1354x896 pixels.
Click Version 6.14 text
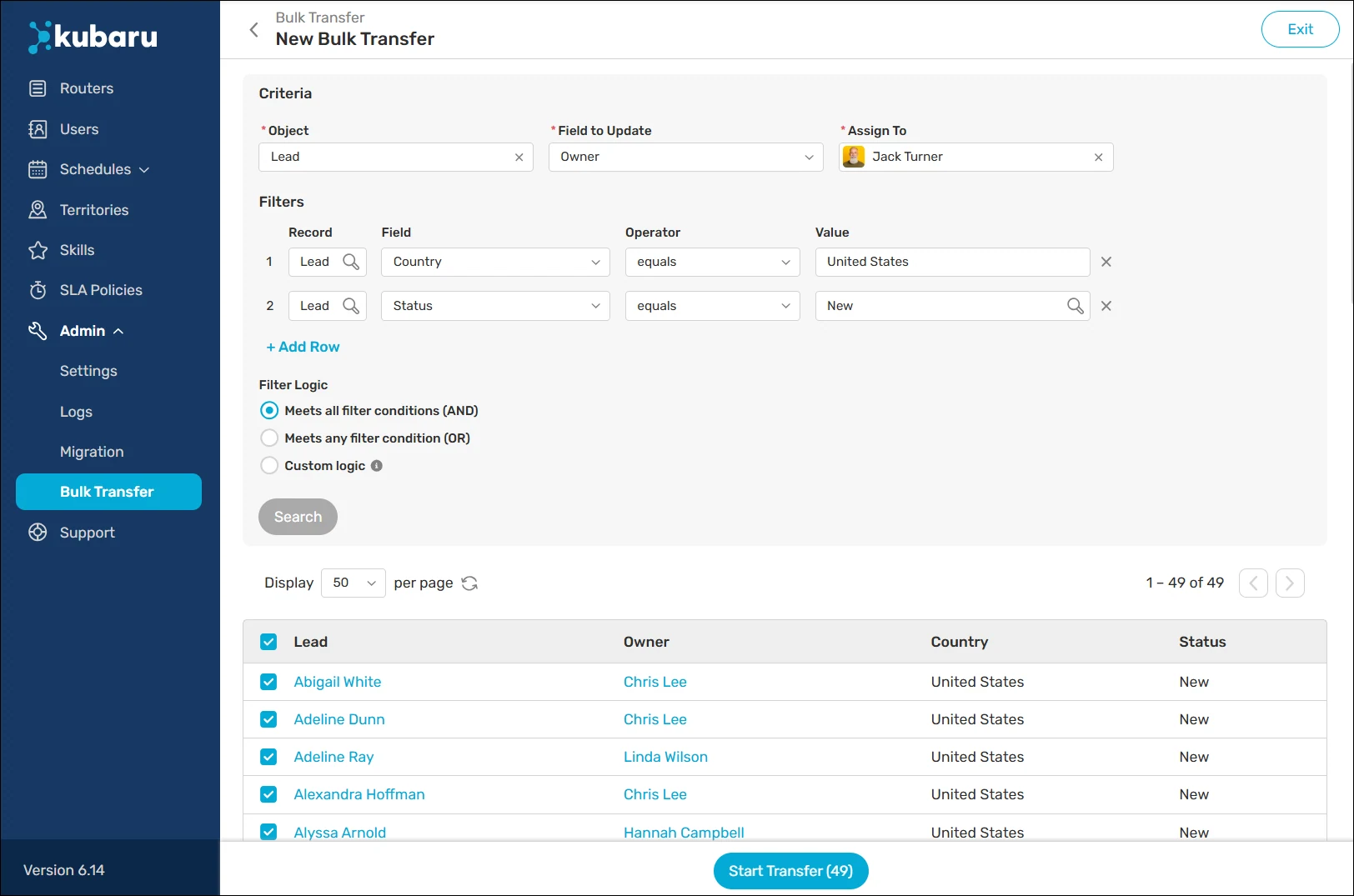[64, 870]
